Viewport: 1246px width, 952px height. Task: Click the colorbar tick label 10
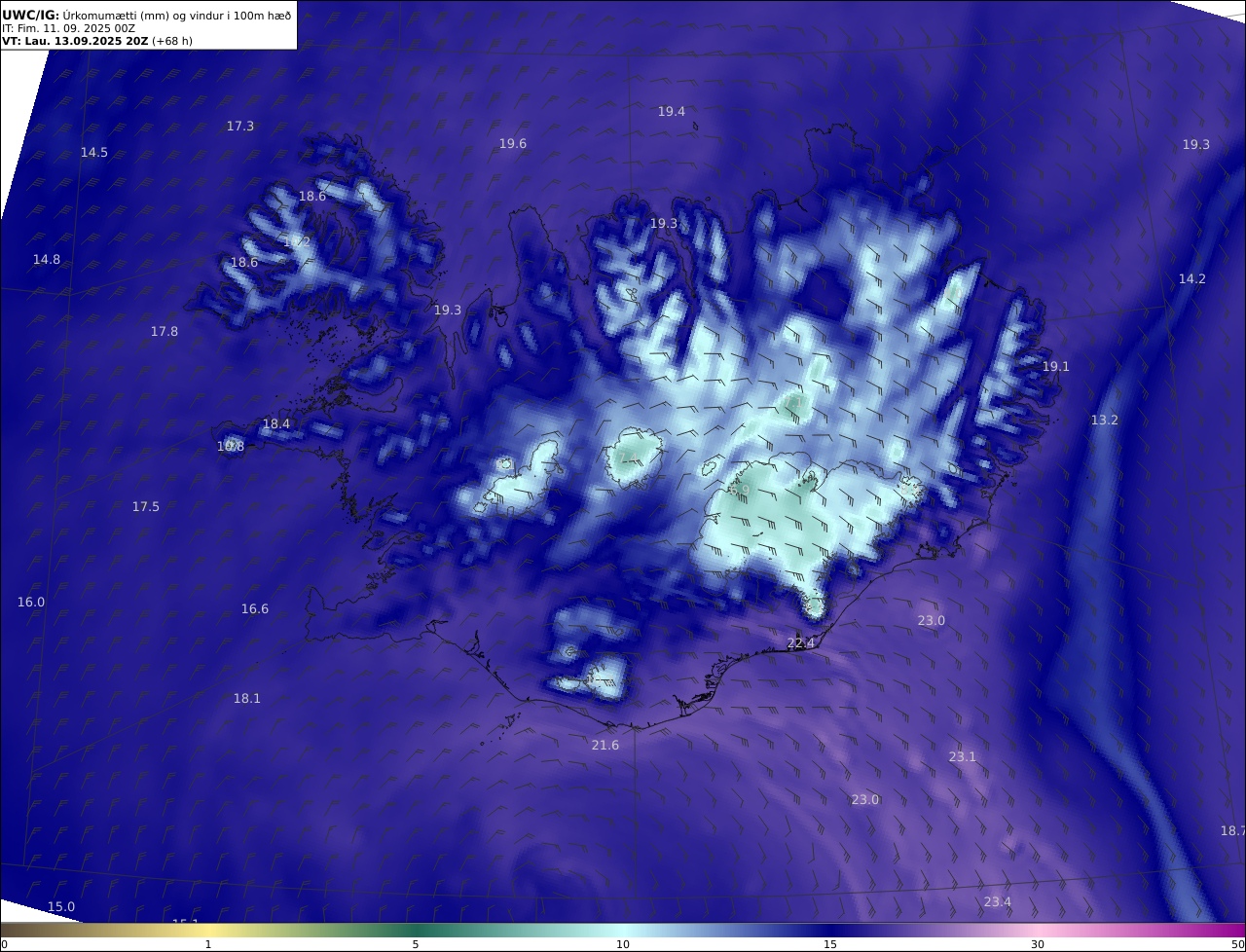(623, 944)
